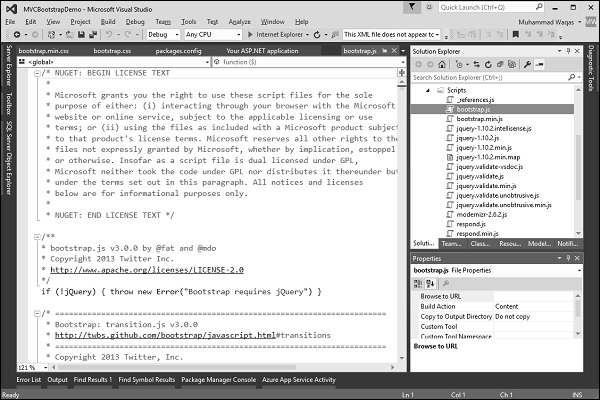
Task: Select respond.js in Solution Explorer
Action: (471, 224)
